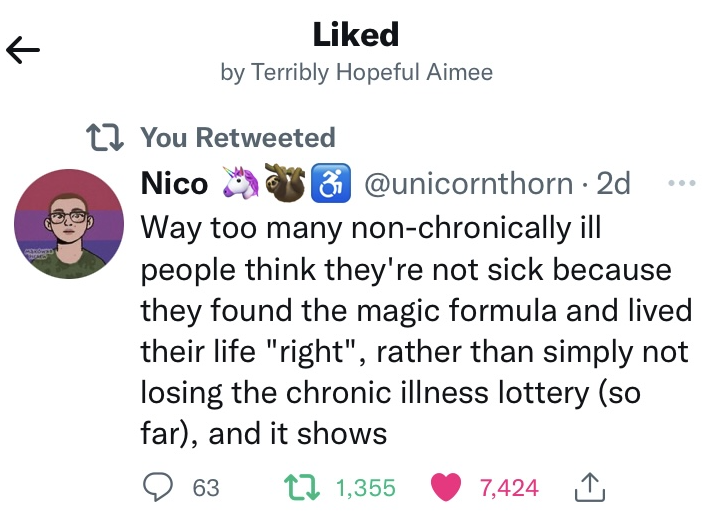The width and height of the screenshot is (719, 523).
Task: Open the reply speech bubble icon
Action: click(x=158, y=487)
